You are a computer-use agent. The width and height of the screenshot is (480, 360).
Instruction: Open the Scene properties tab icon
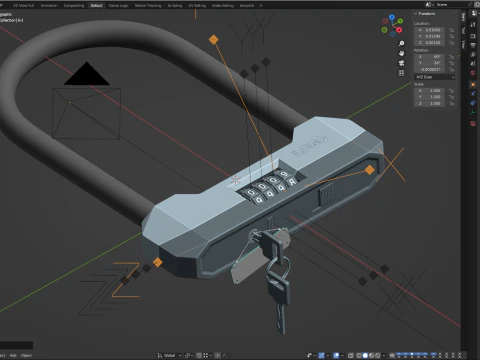[x=473, y=63]
